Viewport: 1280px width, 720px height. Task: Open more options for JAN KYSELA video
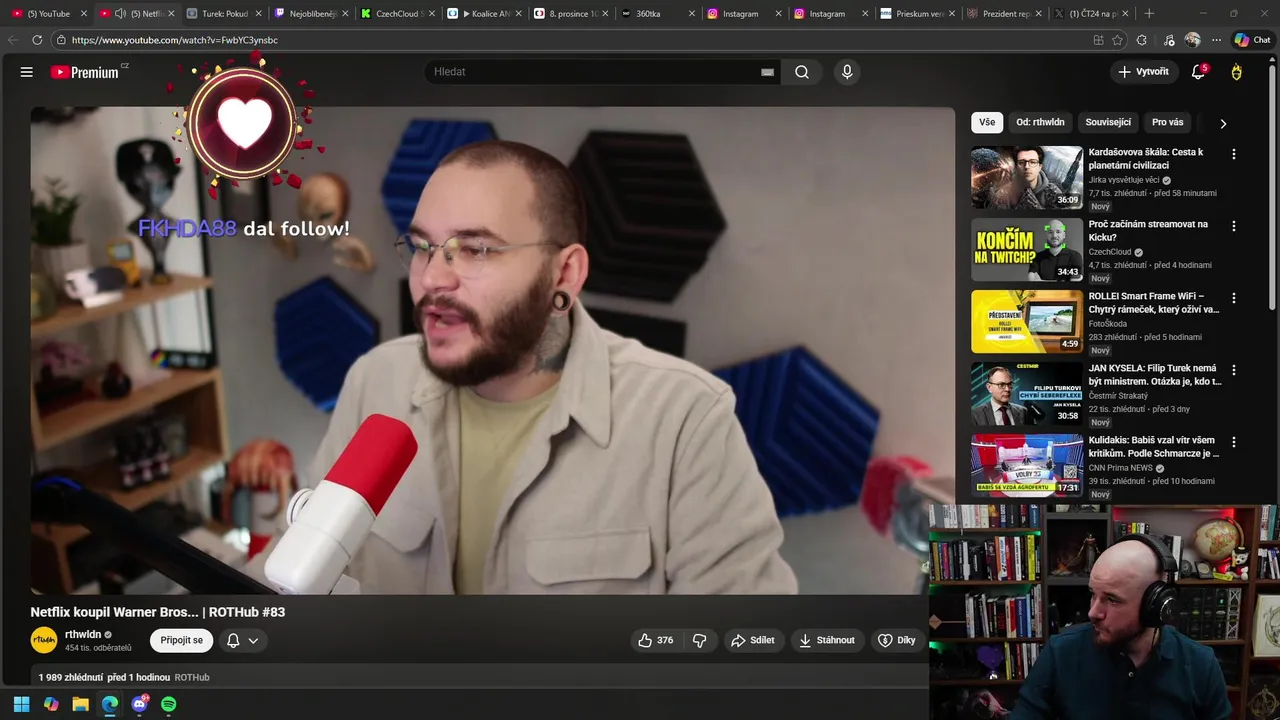(1233, 370)
